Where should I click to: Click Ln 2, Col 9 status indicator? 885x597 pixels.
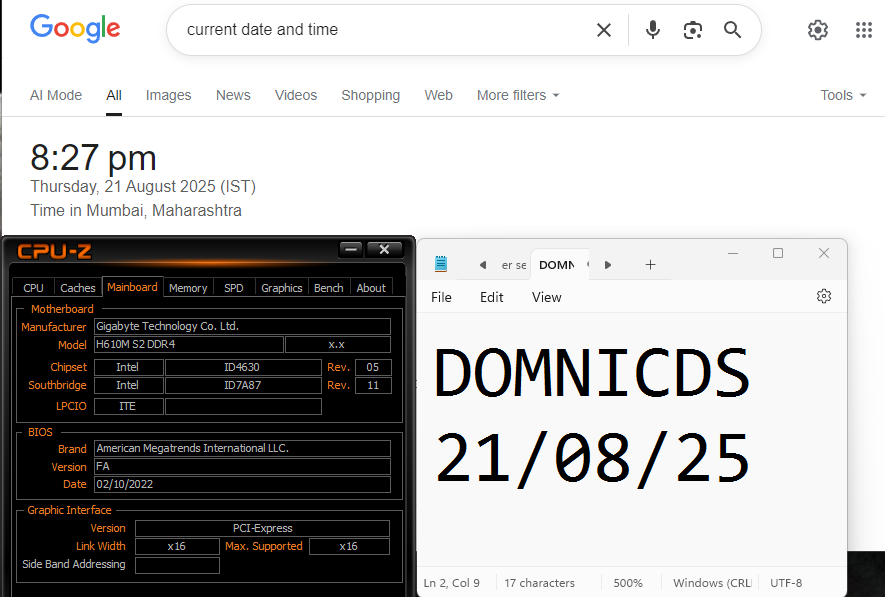(x=452, y=583)
